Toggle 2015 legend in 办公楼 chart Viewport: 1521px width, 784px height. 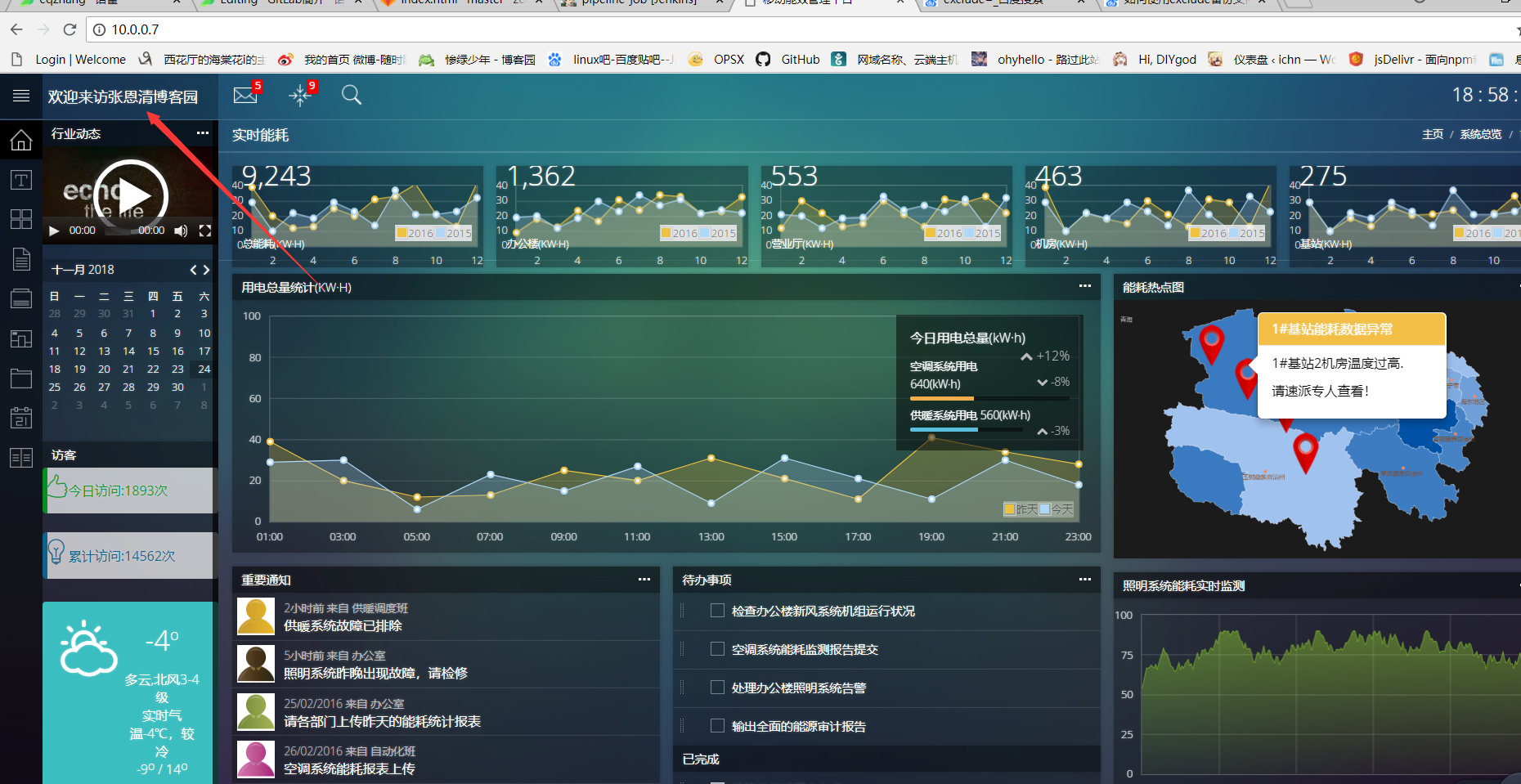717,233
